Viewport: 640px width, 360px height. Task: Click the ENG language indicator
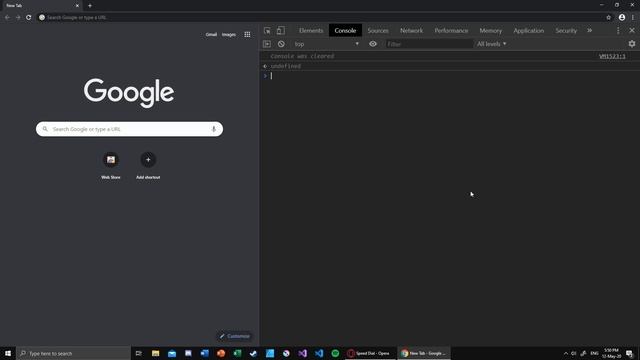(x=594, y=353)
